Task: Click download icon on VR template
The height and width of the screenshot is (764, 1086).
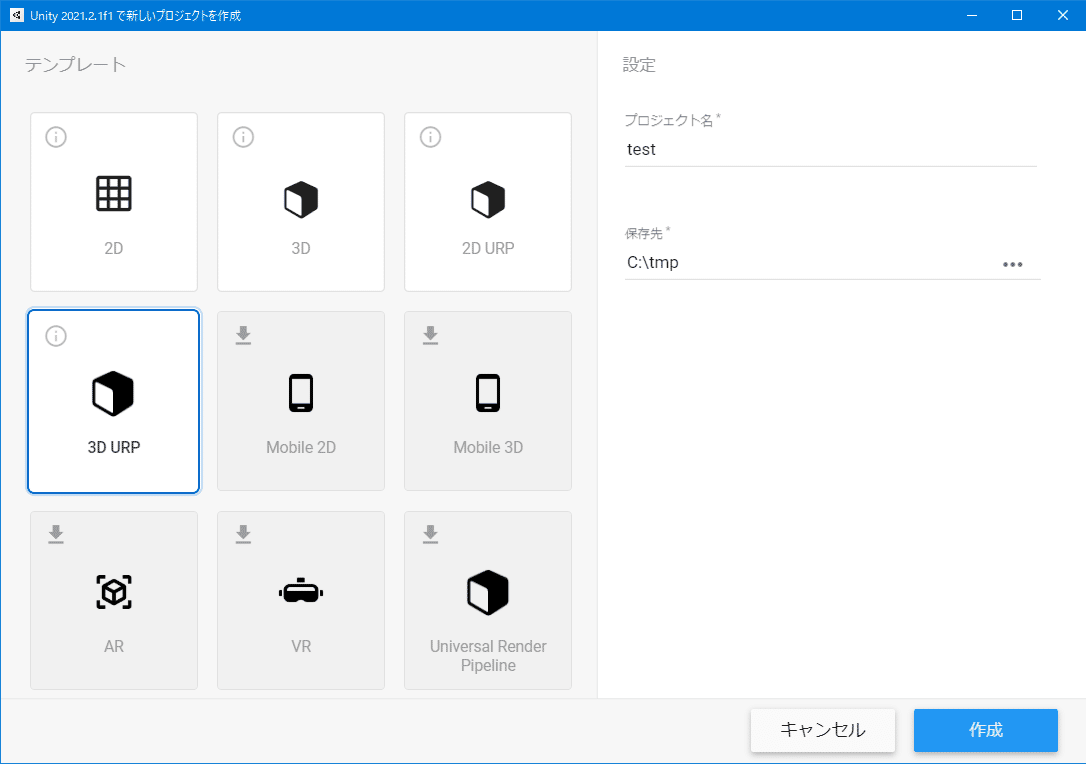Action: coord(243,534)
